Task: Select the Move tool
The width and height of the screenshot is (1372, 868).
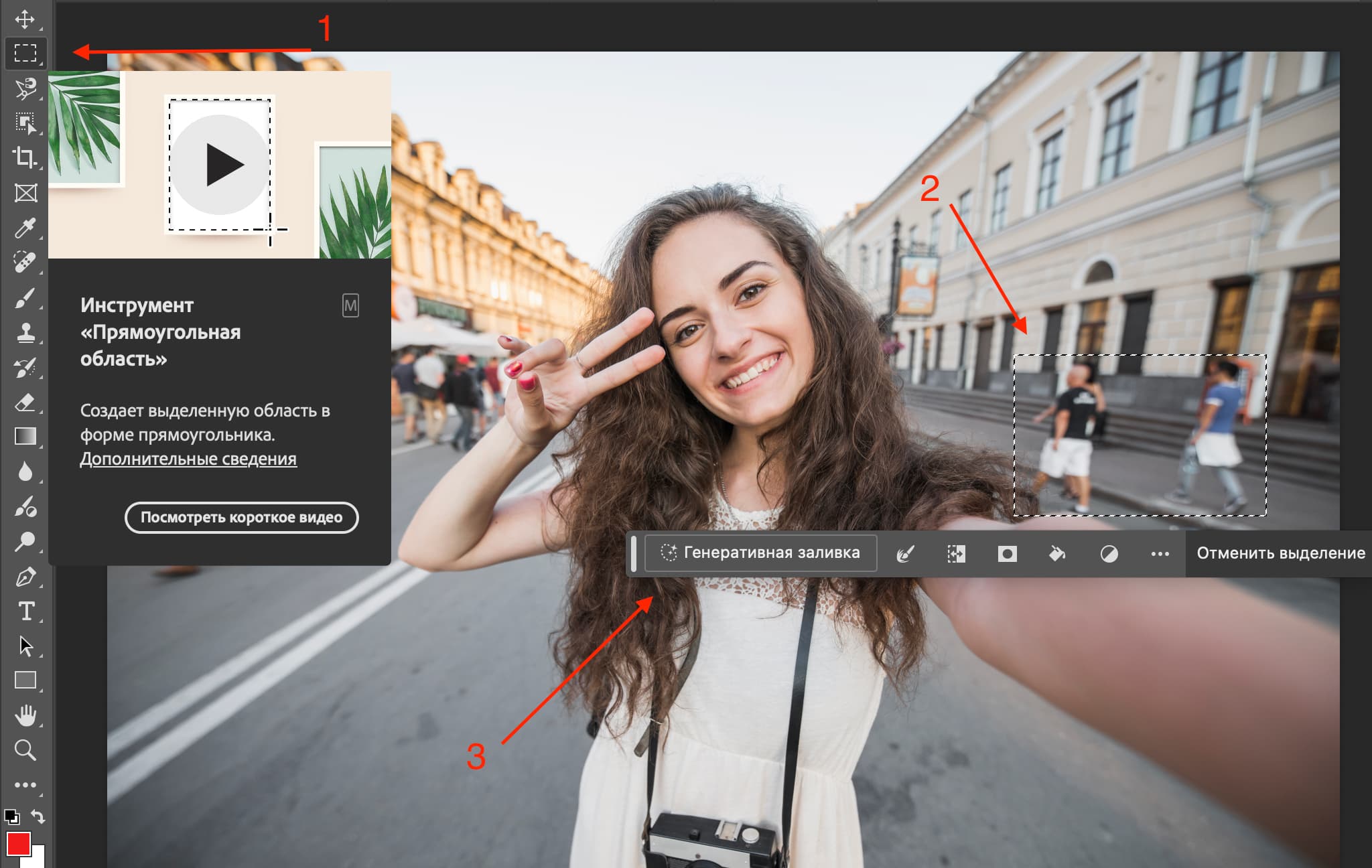Action: point(25,19)
